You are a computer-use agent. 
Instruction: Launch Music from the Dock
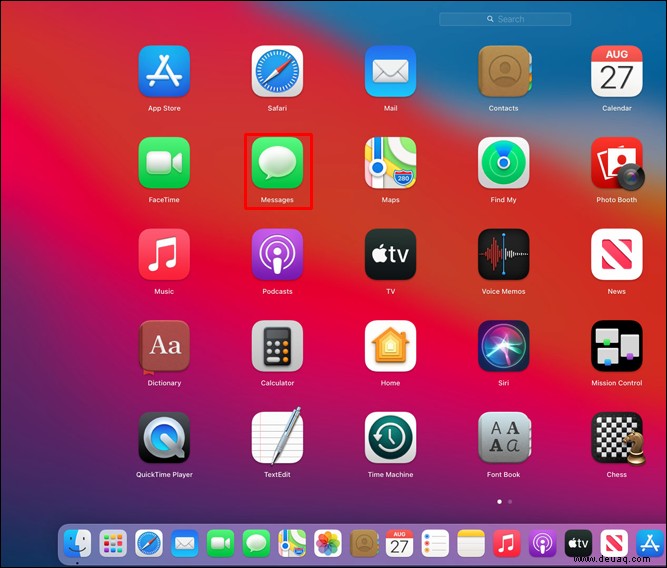coord(507,543)
